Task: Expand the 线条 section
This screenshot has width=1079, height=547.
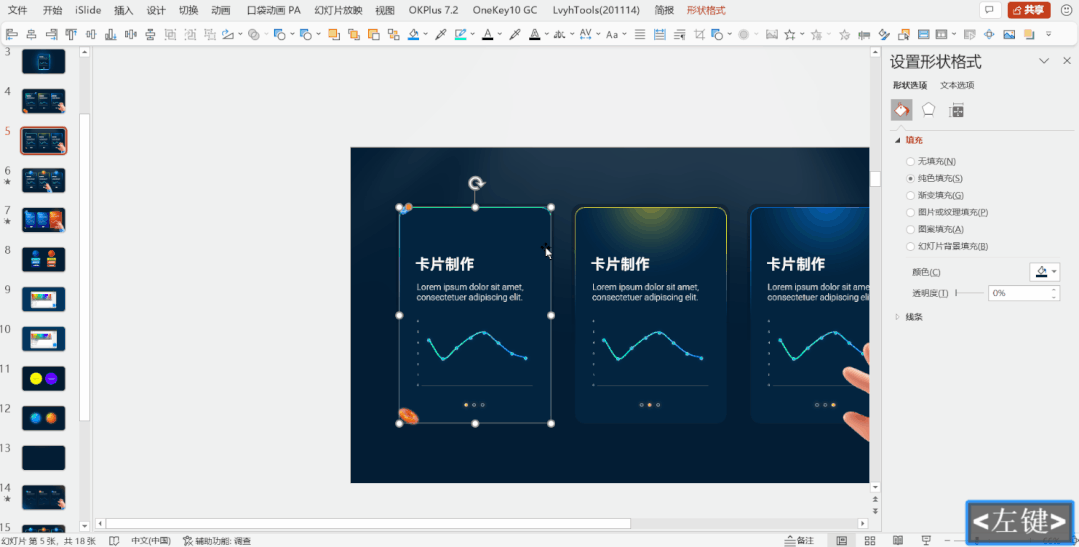Action: pyautogui.click(x=897, y=317)
